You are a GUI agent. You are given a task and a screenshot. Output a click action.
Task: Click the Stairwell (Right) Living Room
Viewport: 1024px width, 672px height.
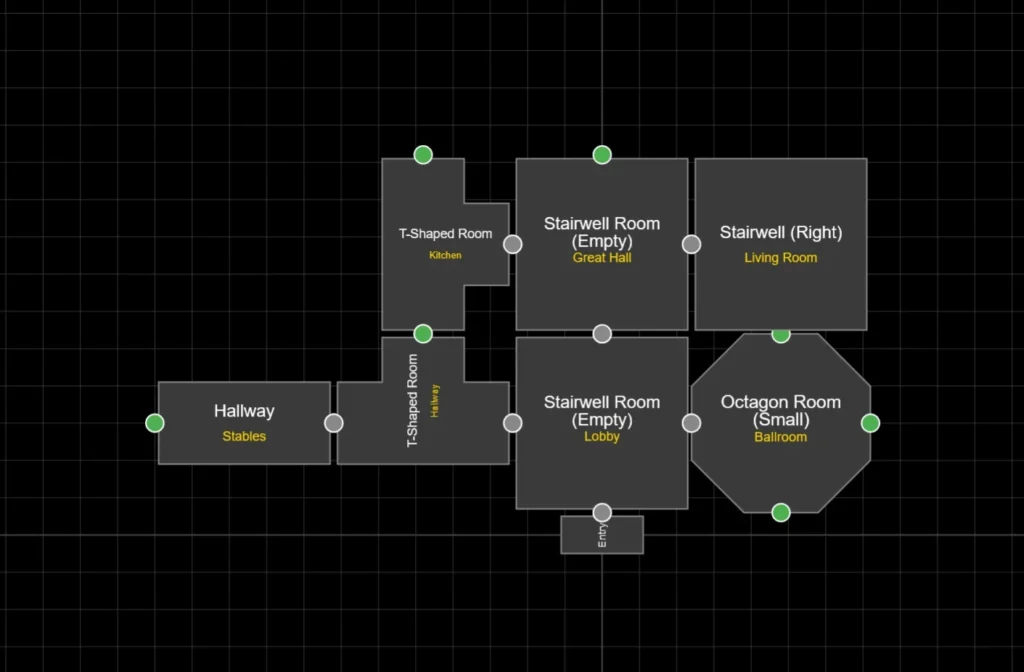[781, 290]
